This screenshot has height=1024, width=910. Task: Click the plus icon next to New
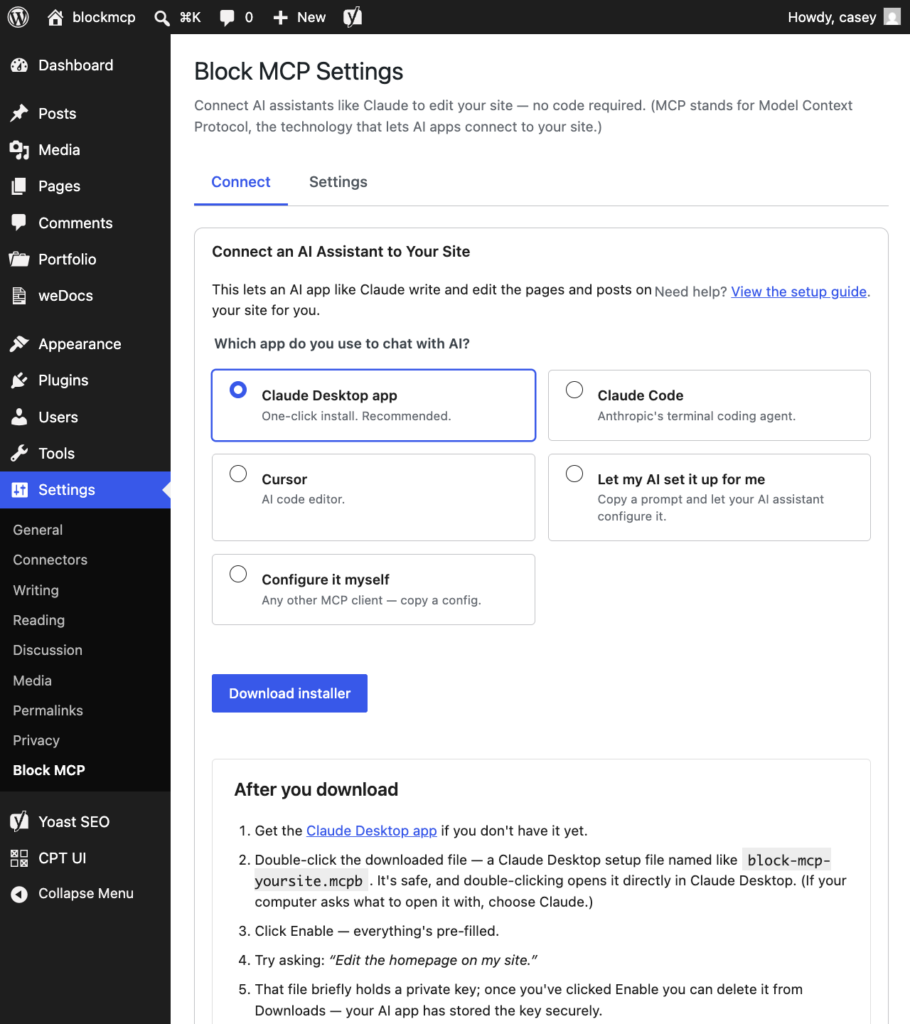point(280,18)
